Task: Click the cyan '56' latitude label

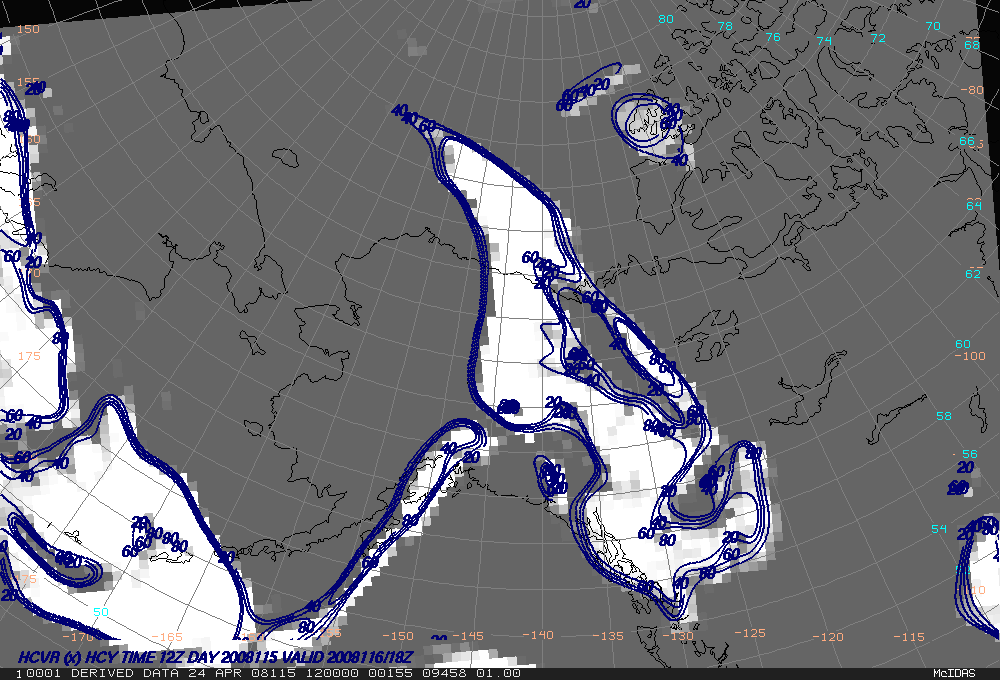Action: [969, 454]
